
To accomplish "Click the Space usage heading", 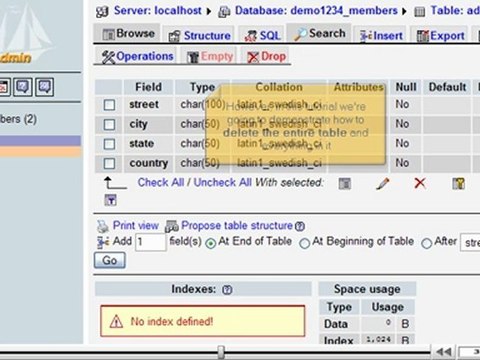I will (367, 289).
